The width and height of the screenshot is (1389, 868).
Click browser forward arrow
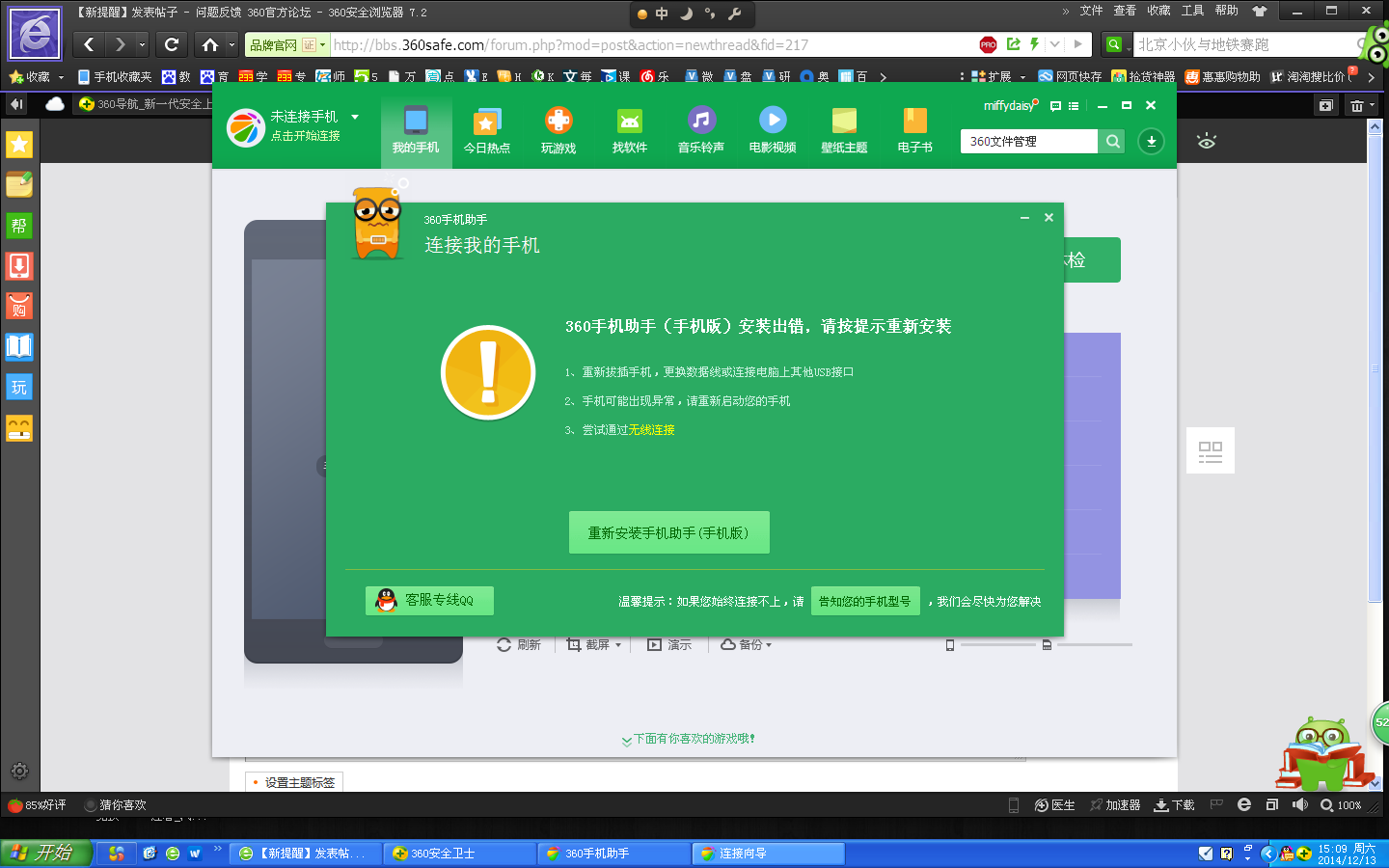click(x=120, y=44)
